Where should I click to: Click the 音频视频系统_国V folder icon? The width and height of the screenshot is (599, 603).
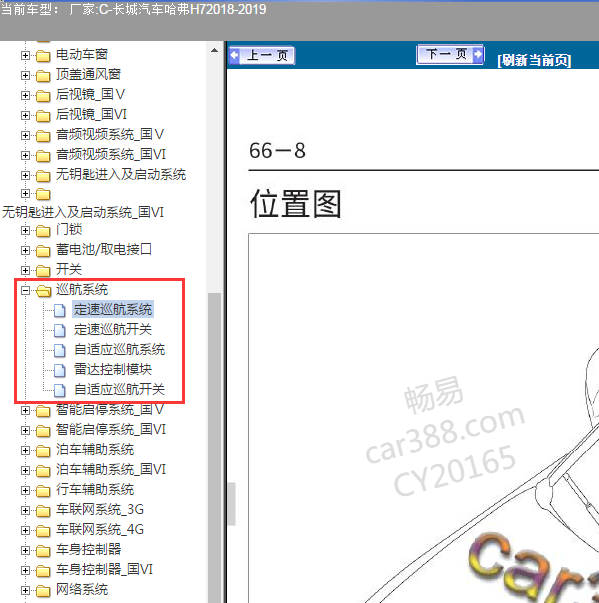pos(43,136)
